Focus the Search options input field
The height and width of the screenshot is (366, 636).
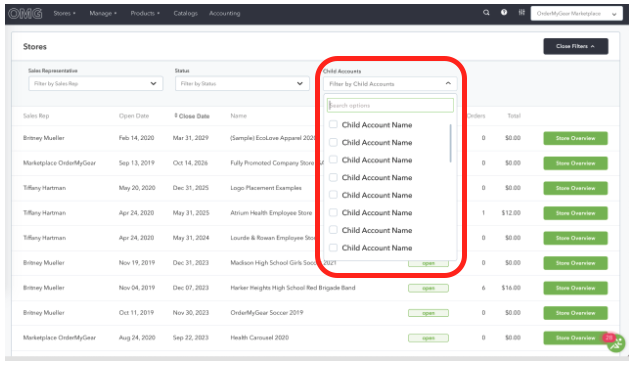[x=390, y=105]
